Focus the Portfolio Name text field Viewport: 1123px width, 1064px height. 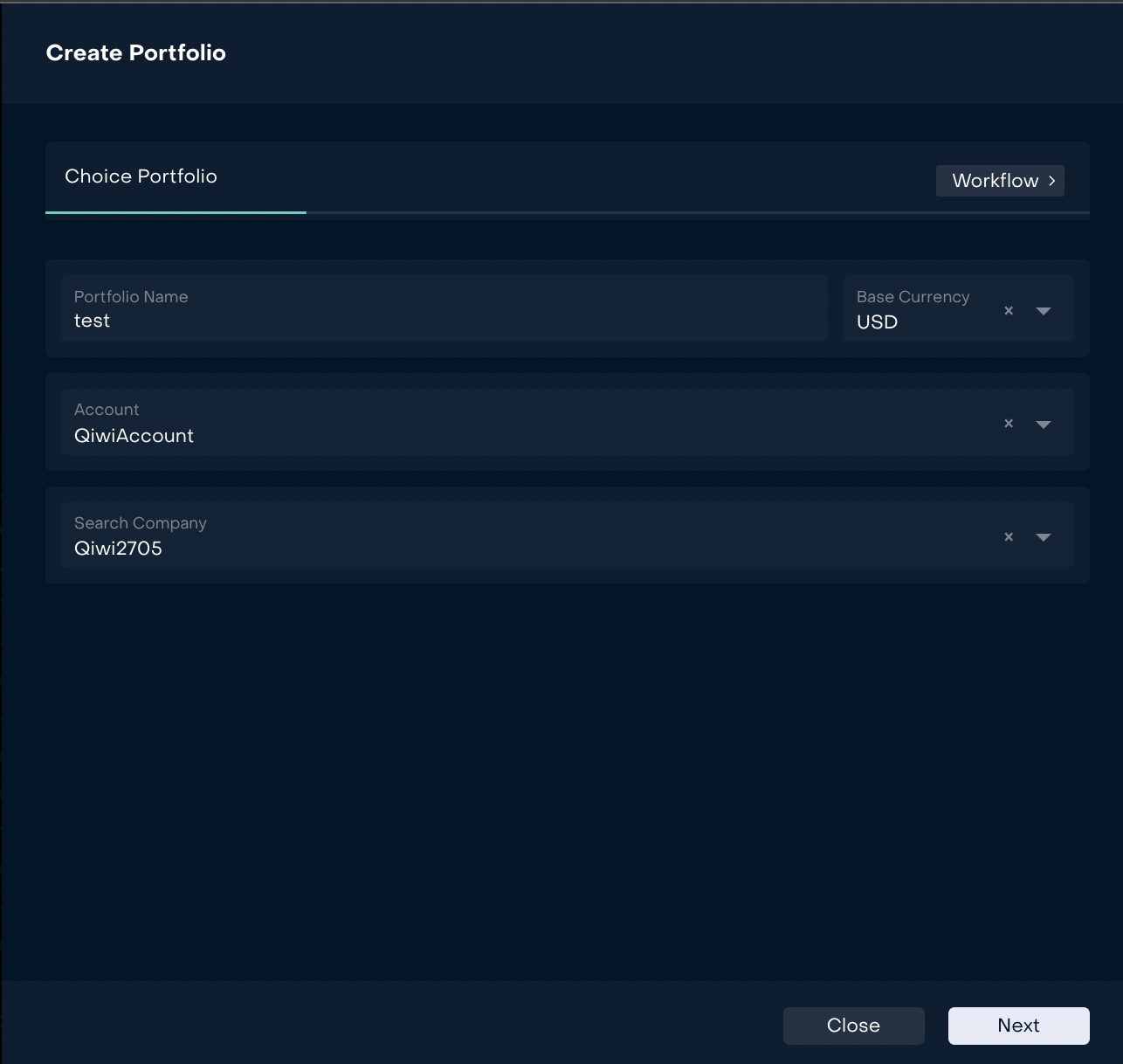point(444,321)
